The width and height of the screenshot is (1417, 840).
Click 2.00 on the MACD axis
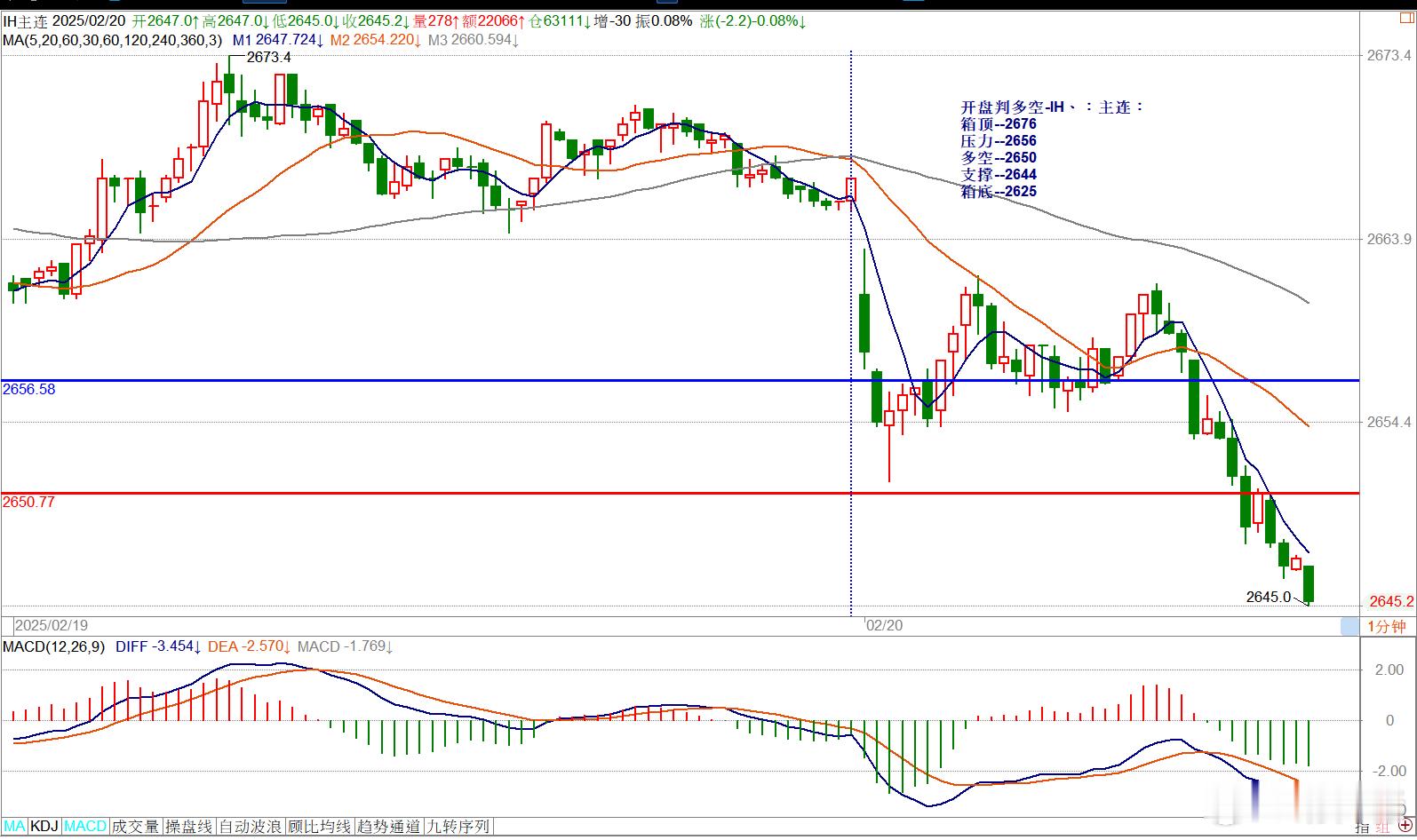1390,670
